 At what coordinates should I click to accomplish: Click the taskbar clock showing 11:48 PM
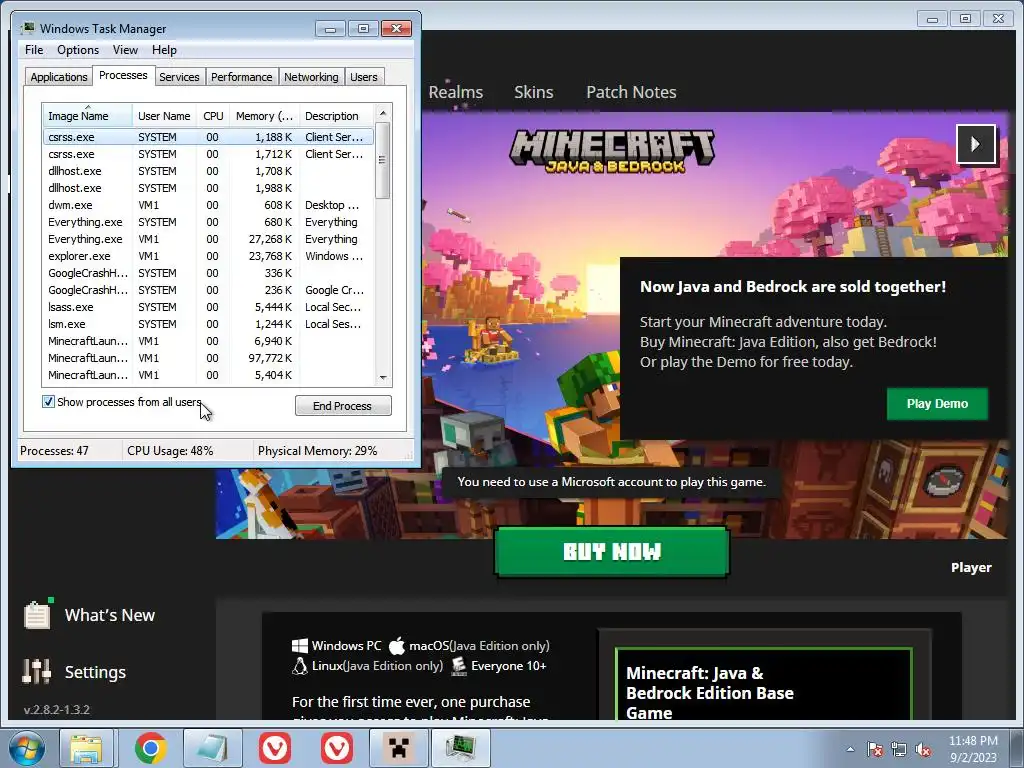973,748
